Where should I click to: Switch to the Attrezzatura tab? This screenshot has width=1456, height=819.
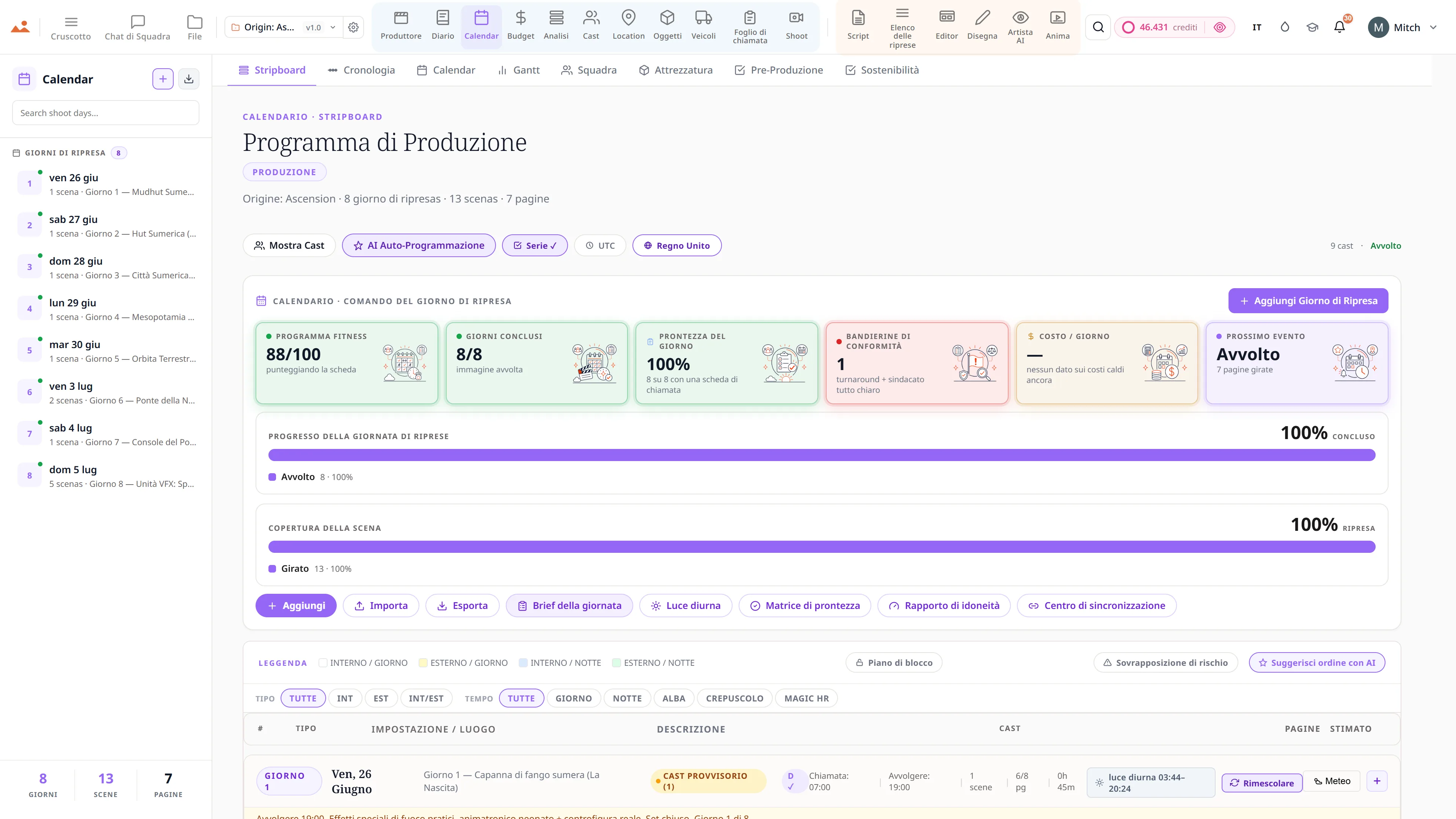[675, 70]
